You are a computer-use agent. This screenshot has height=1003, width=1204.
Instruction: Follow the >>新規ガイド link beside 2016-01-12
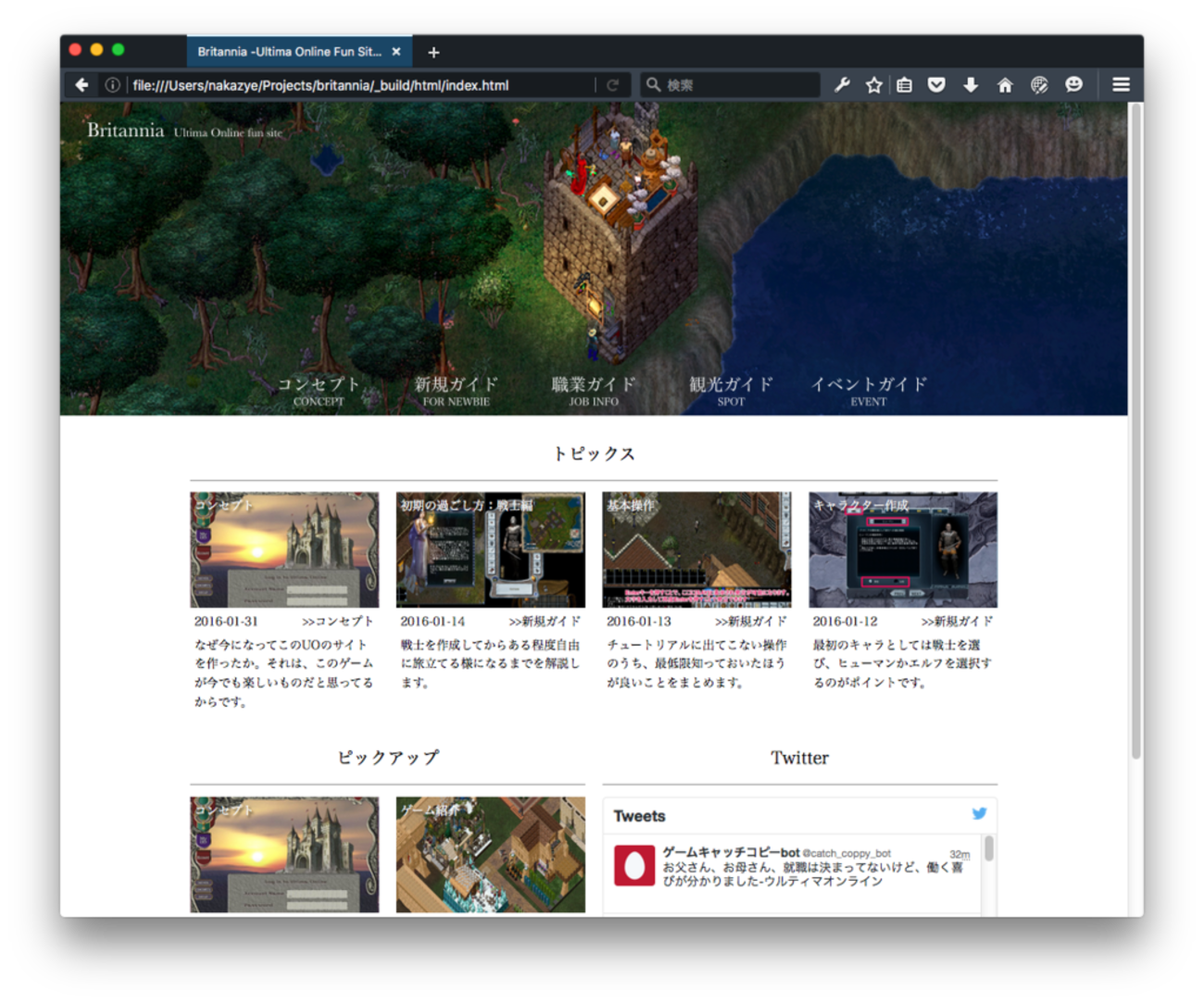pos(957,621)
